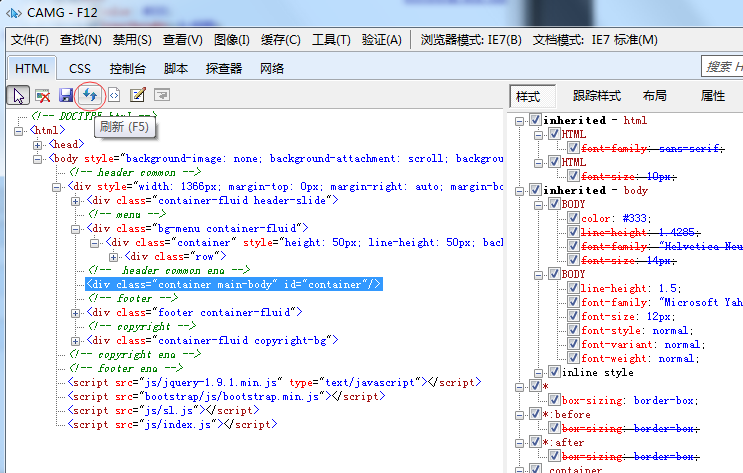
Task: Expand the container-fluid header-slide div
Action: click(75, 201)
